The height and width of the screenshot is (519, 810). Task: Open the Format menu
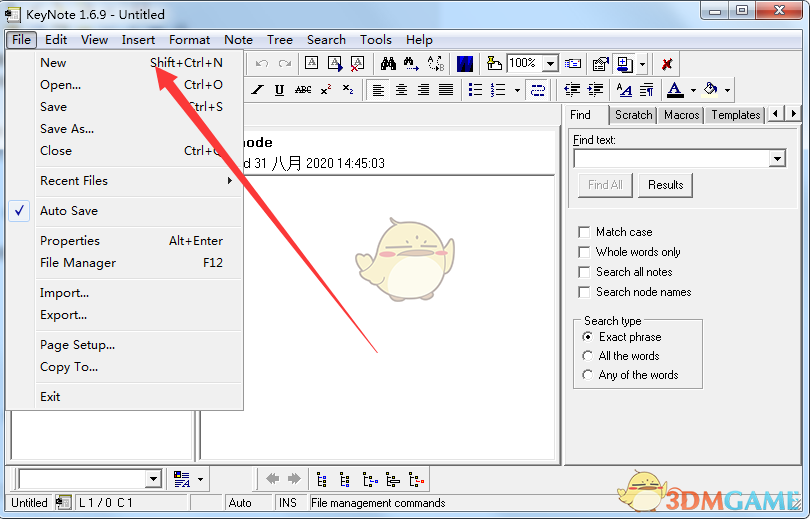click(x=190, y=40)
